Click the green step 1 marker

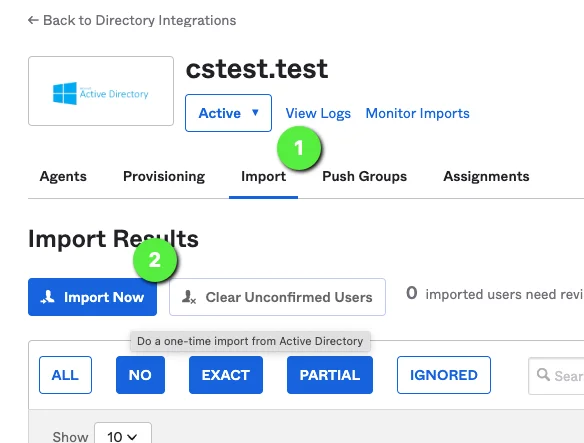299,148
